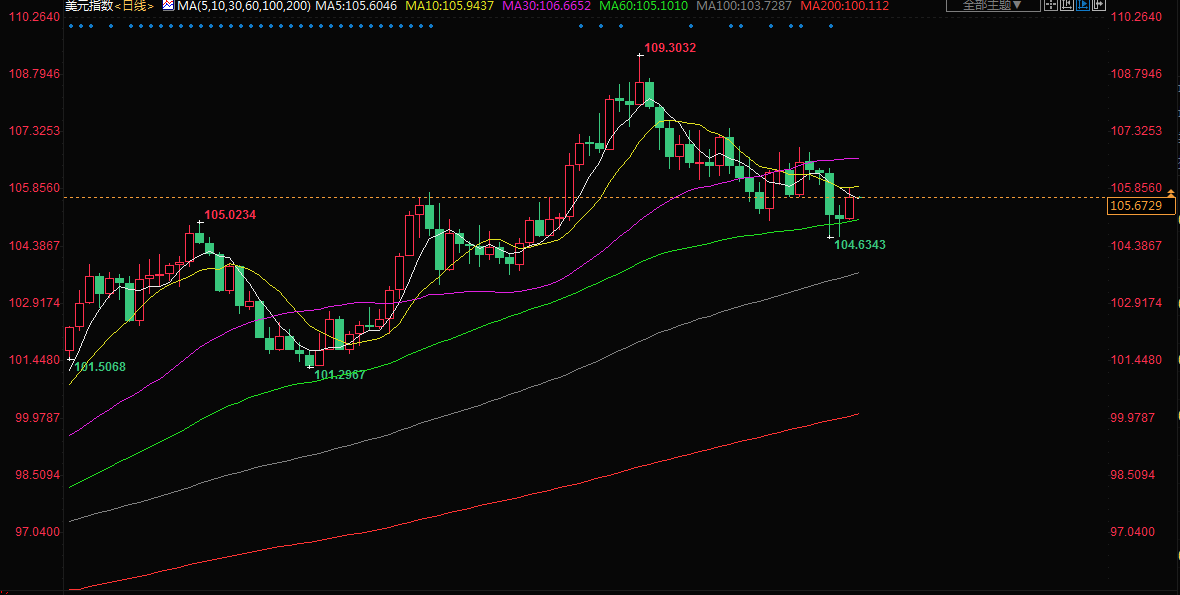Image resolution: width=1180 pixels, height=595 pixels.
Task: Click the magenta MA30:106.6652 label
Action: tap(546, 6)
